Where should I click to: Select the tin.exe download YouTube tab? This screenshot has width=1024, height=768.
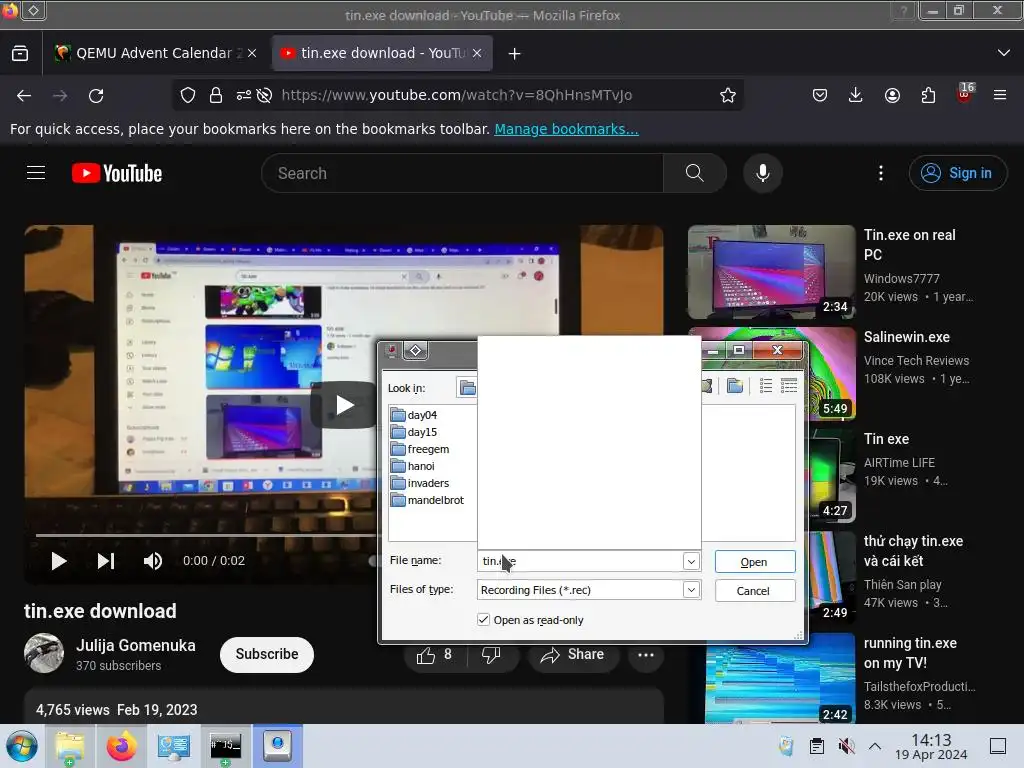382,53
